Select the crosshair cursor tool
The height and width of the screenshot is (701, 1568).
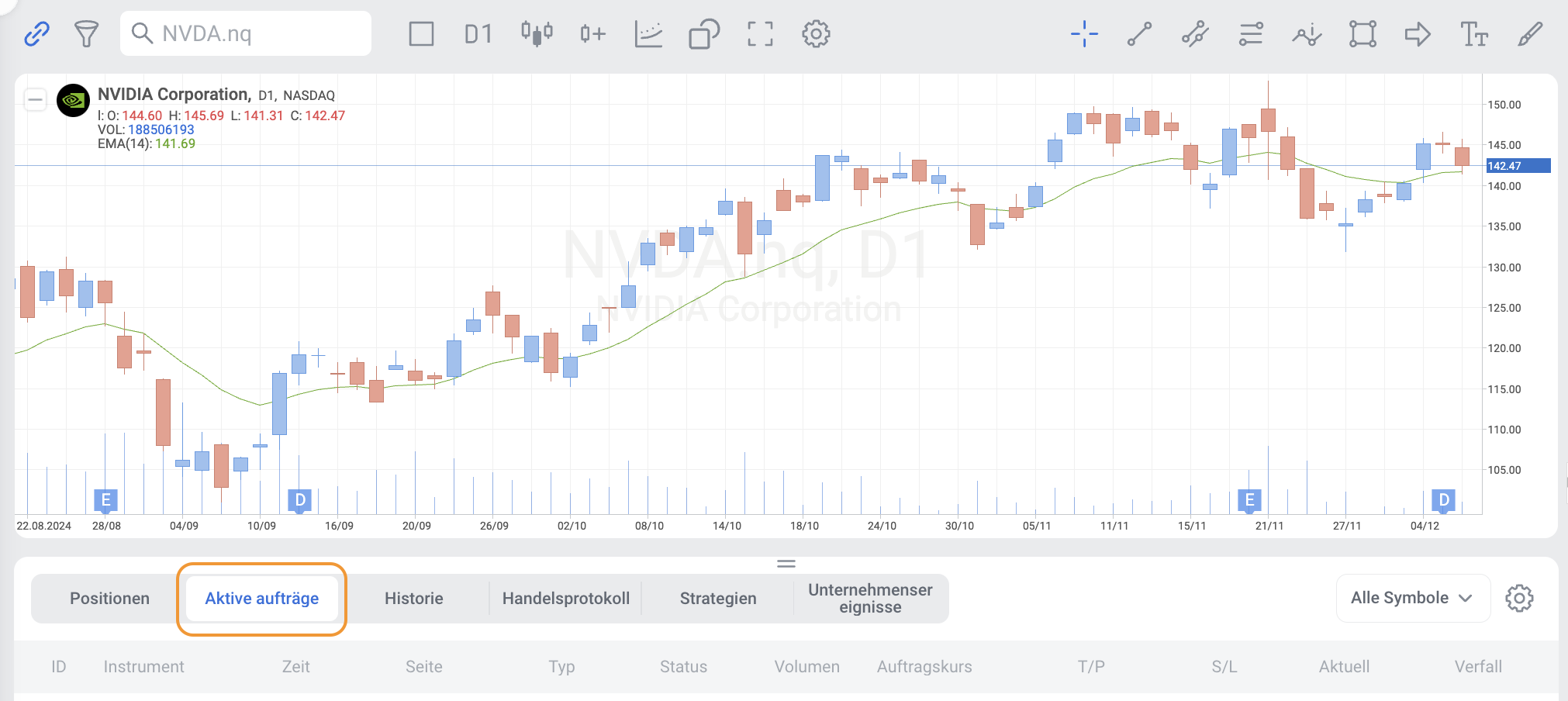coord(1084,34)
